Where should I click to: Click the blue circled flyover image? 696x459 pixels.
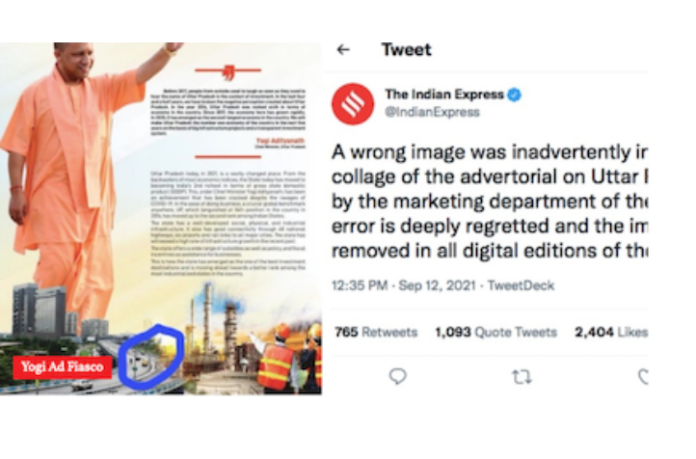point(151,356)
